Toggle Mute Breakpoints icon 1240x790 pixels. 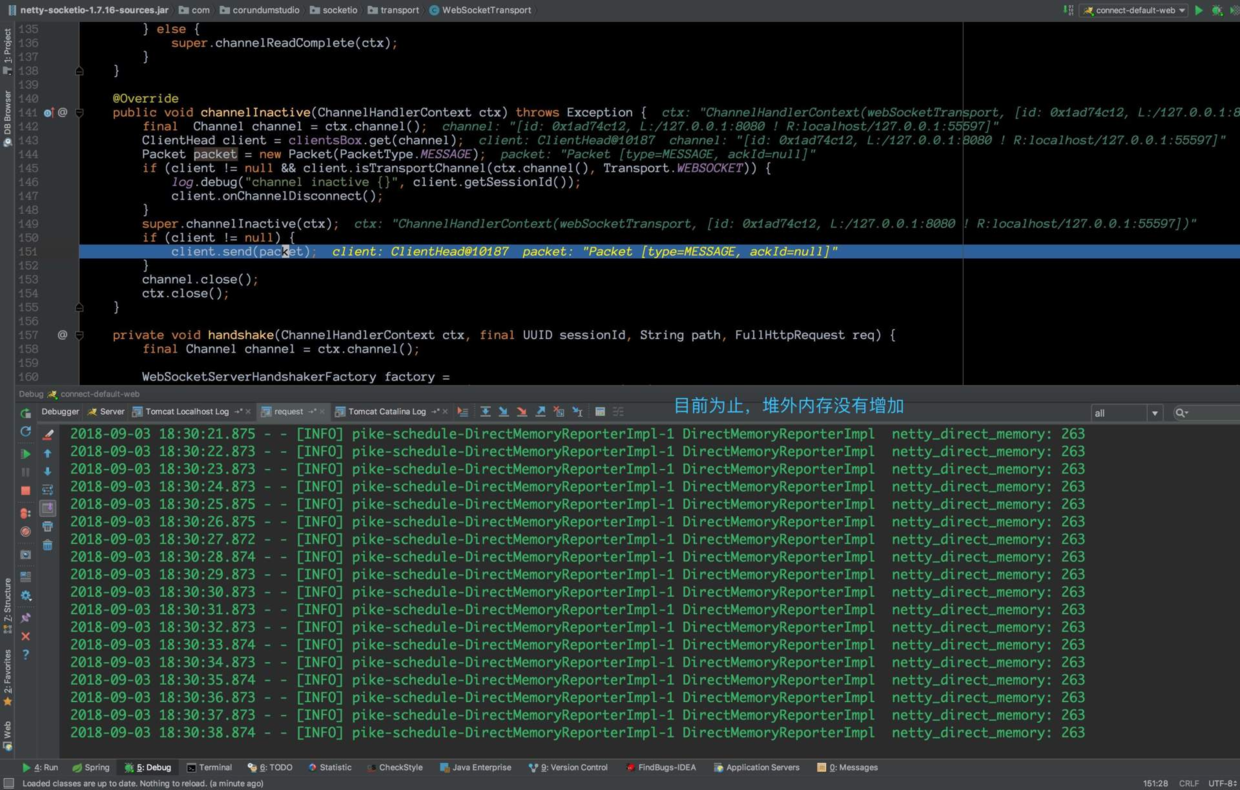pos(26,532)
